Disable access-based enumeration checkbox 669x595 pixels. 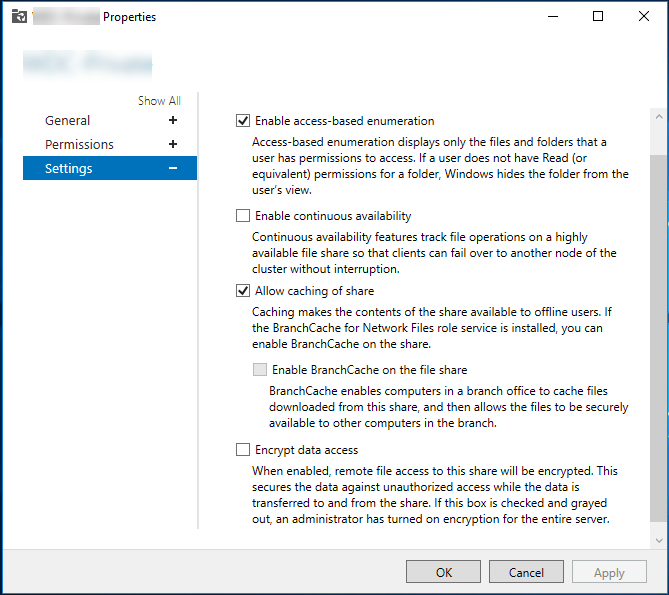[243, 121]
